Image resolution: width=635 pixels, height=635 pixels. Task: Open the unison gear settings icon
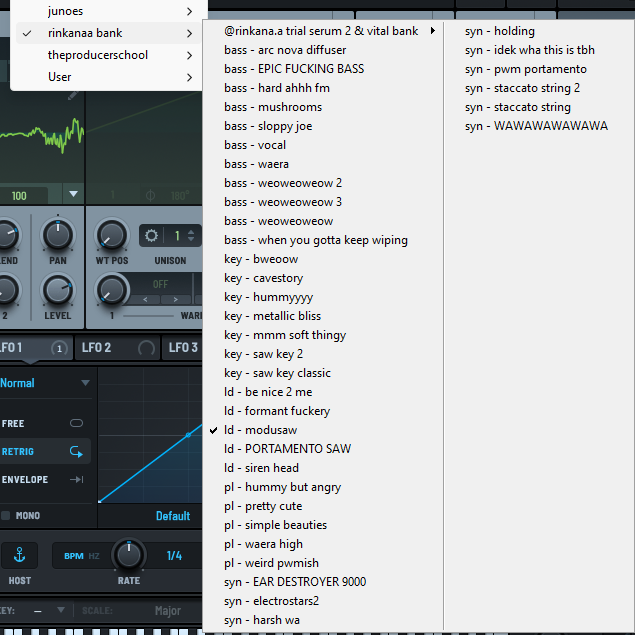click(151, 235)
